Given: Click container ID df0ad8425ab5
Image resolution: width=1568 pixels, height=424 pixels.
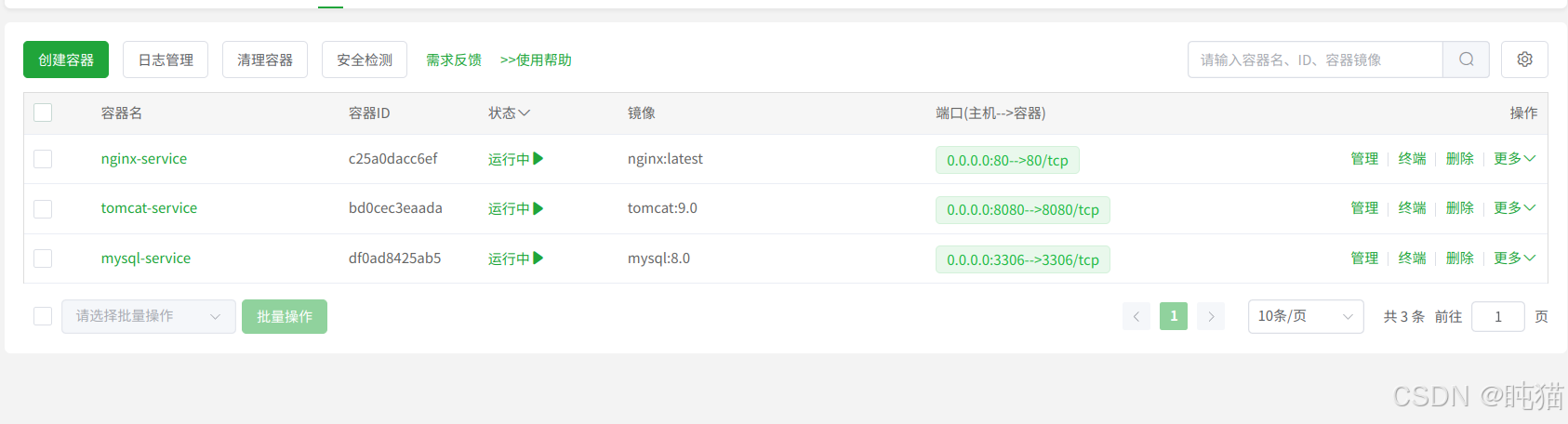Looking at the screenshot, I should point(394,258).
